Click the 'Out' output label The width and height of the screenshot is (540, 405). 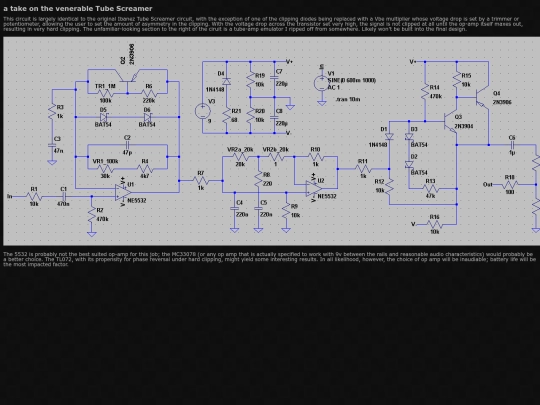[x=487, y=185]
